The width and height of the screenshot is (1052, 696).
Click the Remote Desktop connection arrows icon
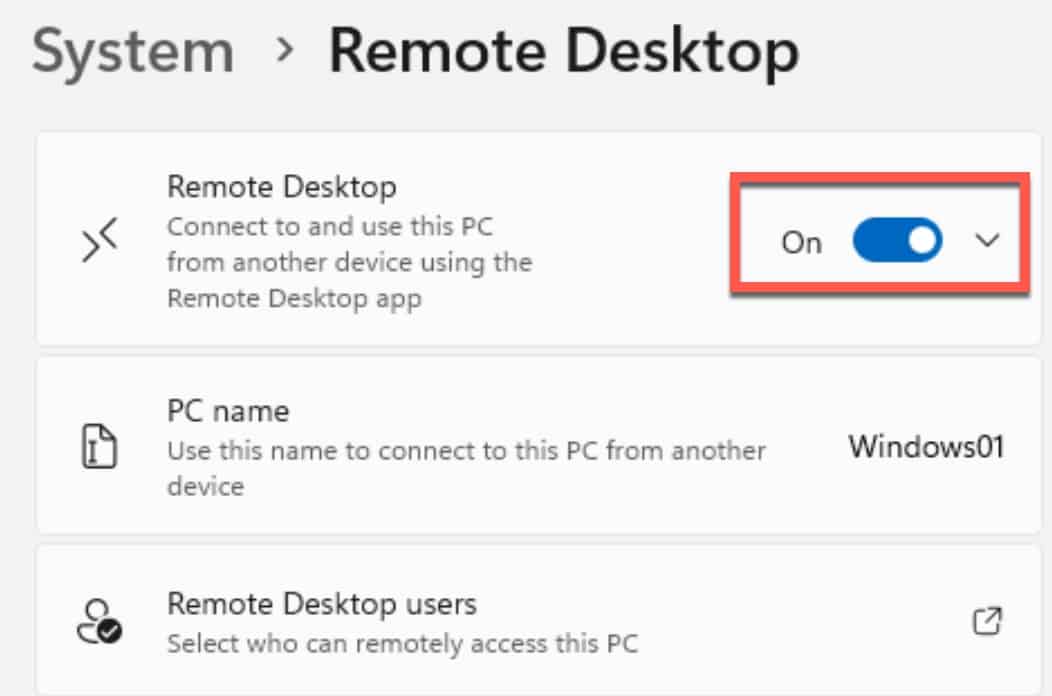pyautogui.click(x=99, y=240)
